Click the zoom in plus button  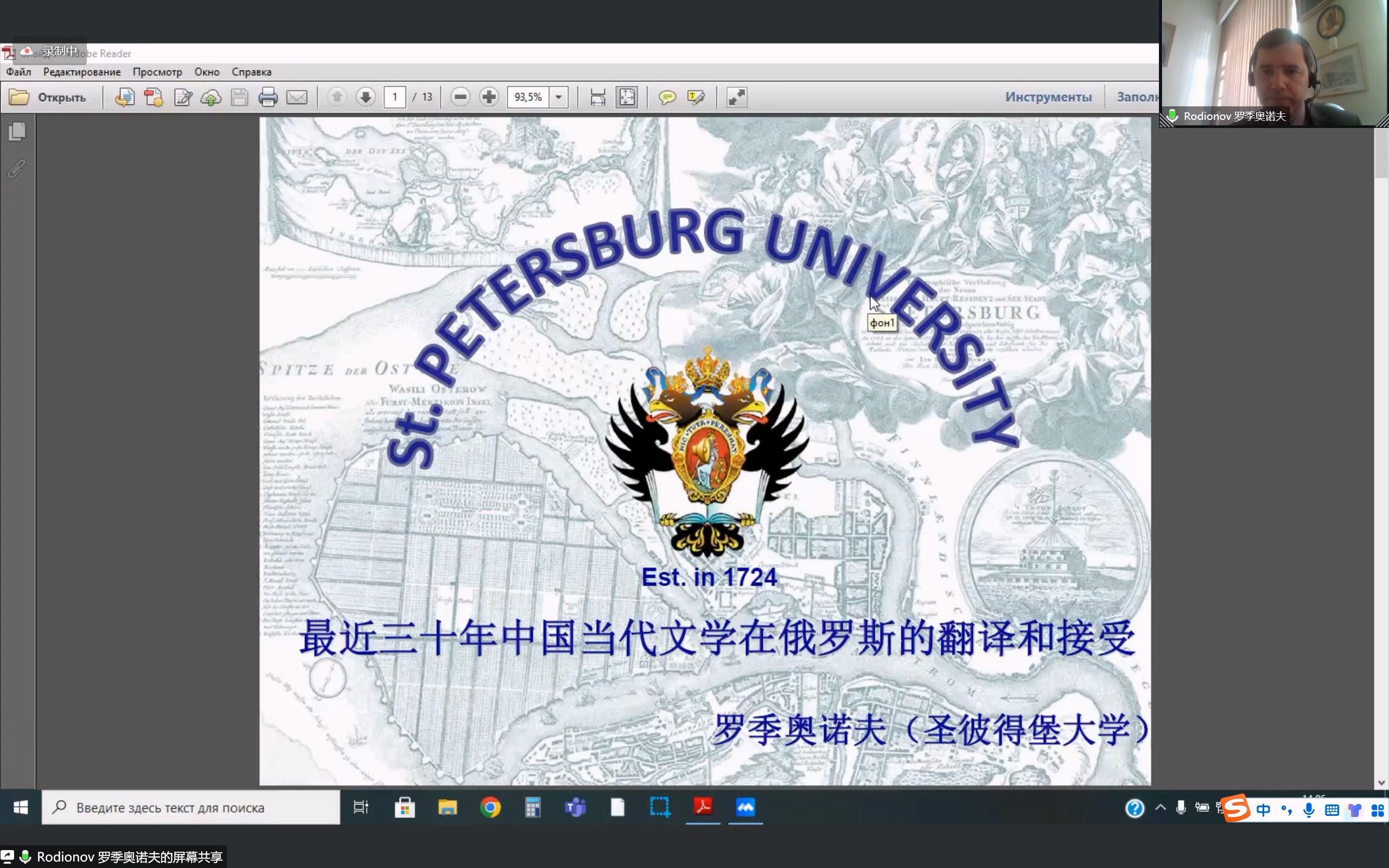click(x=489, y=97)
